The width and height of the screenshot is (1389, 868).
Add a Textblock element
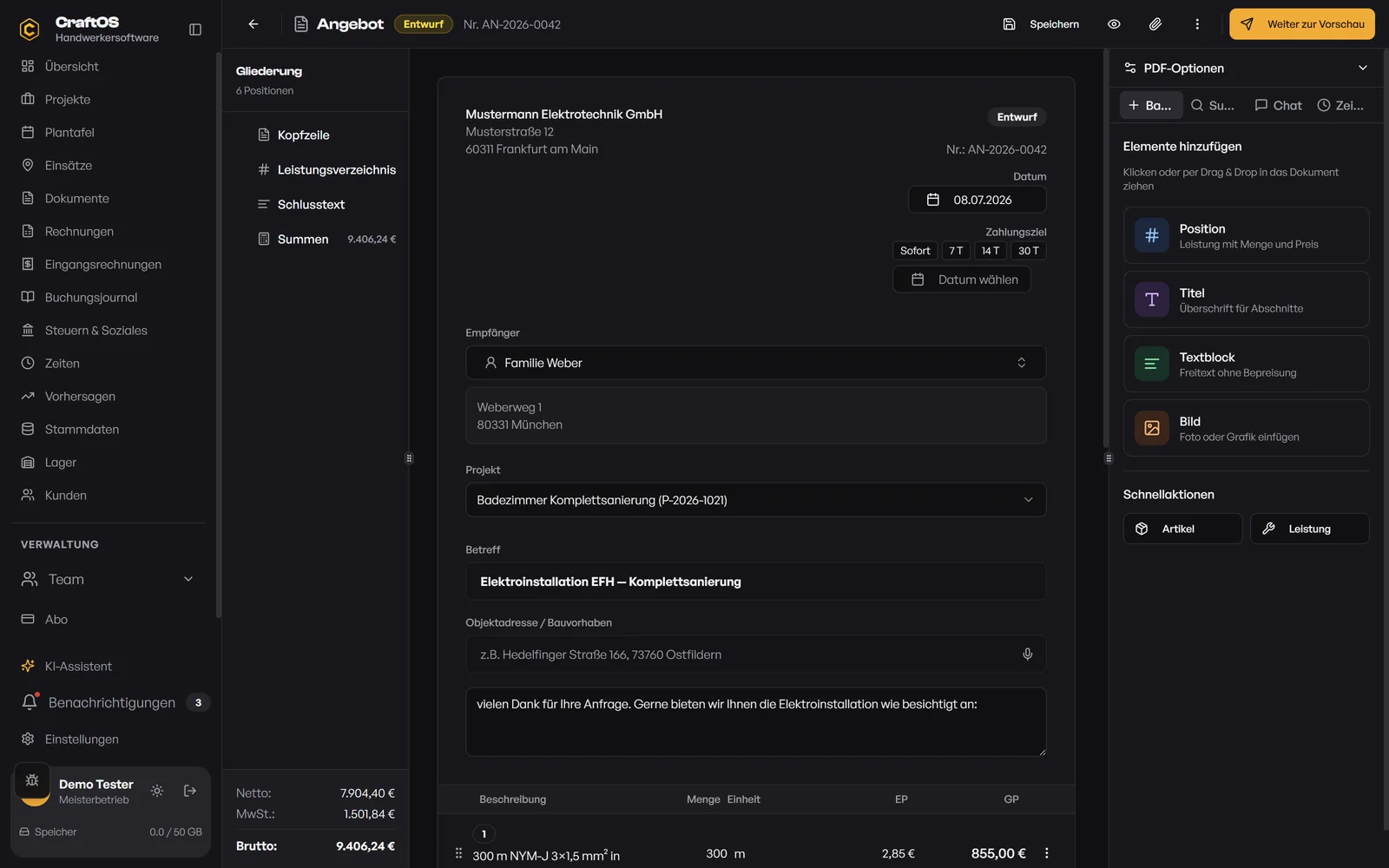(x=1247, y=364)
